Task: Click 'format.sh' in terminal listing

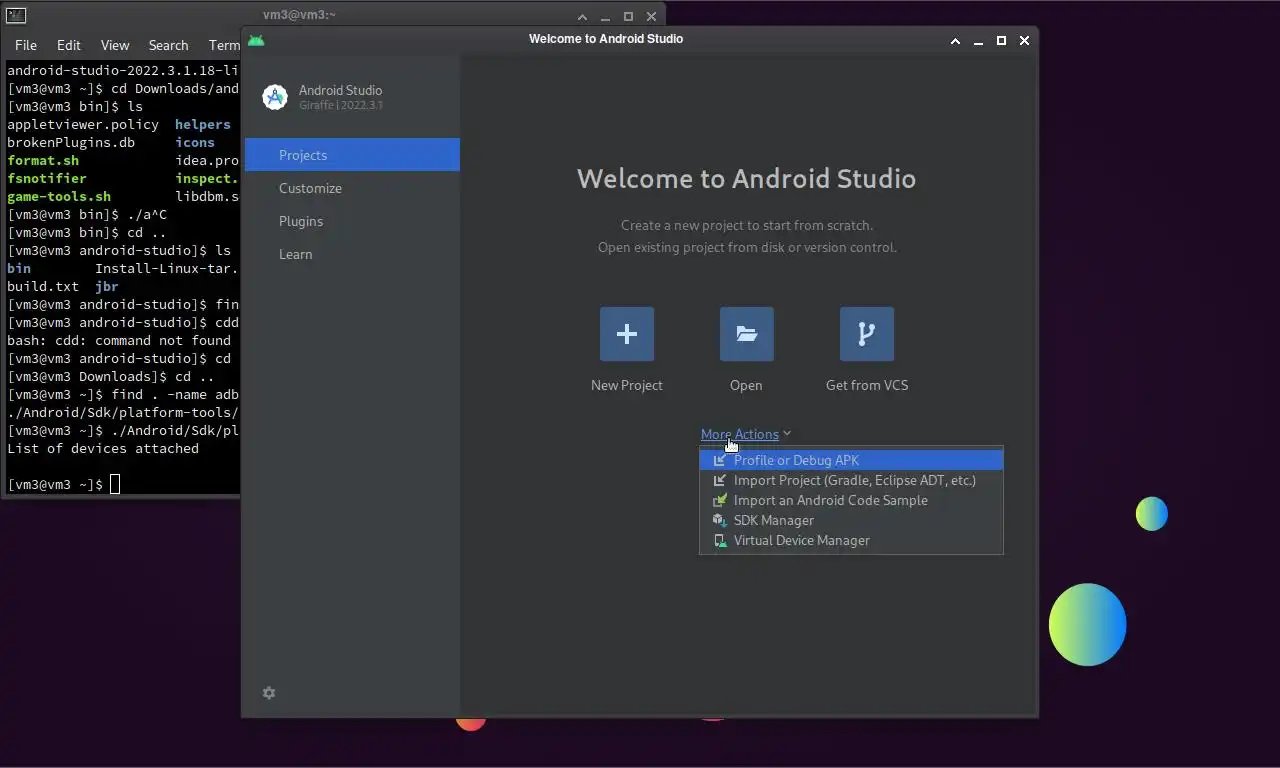Action: pyautogui.click(x=43, y=160)
